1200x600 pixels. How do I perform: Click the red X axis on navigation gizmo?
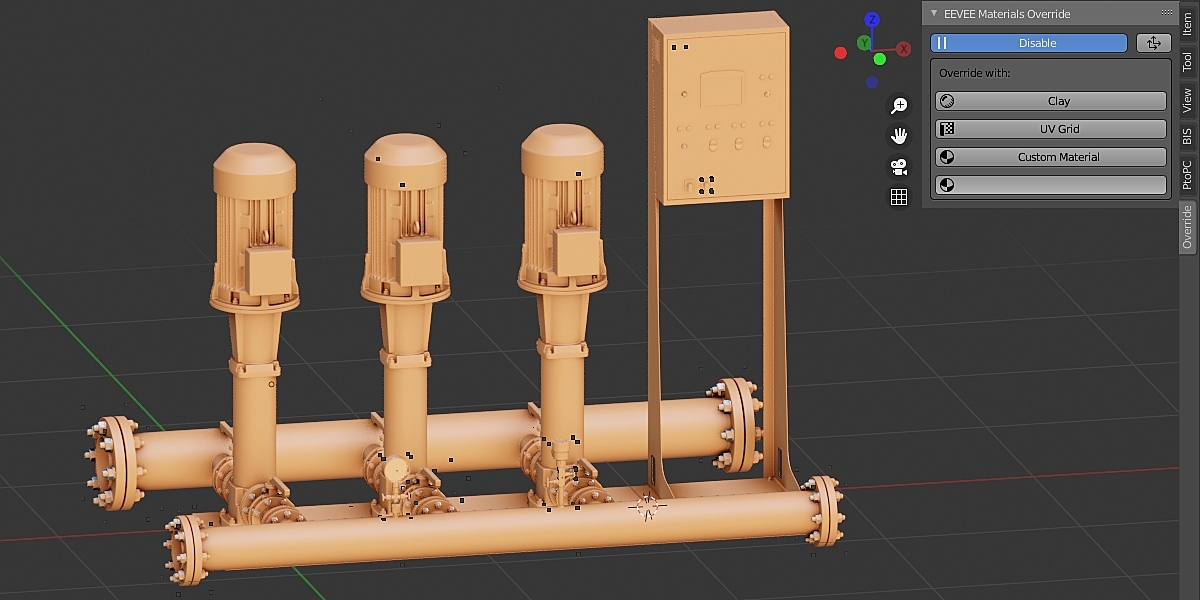[x=904, y=46]
